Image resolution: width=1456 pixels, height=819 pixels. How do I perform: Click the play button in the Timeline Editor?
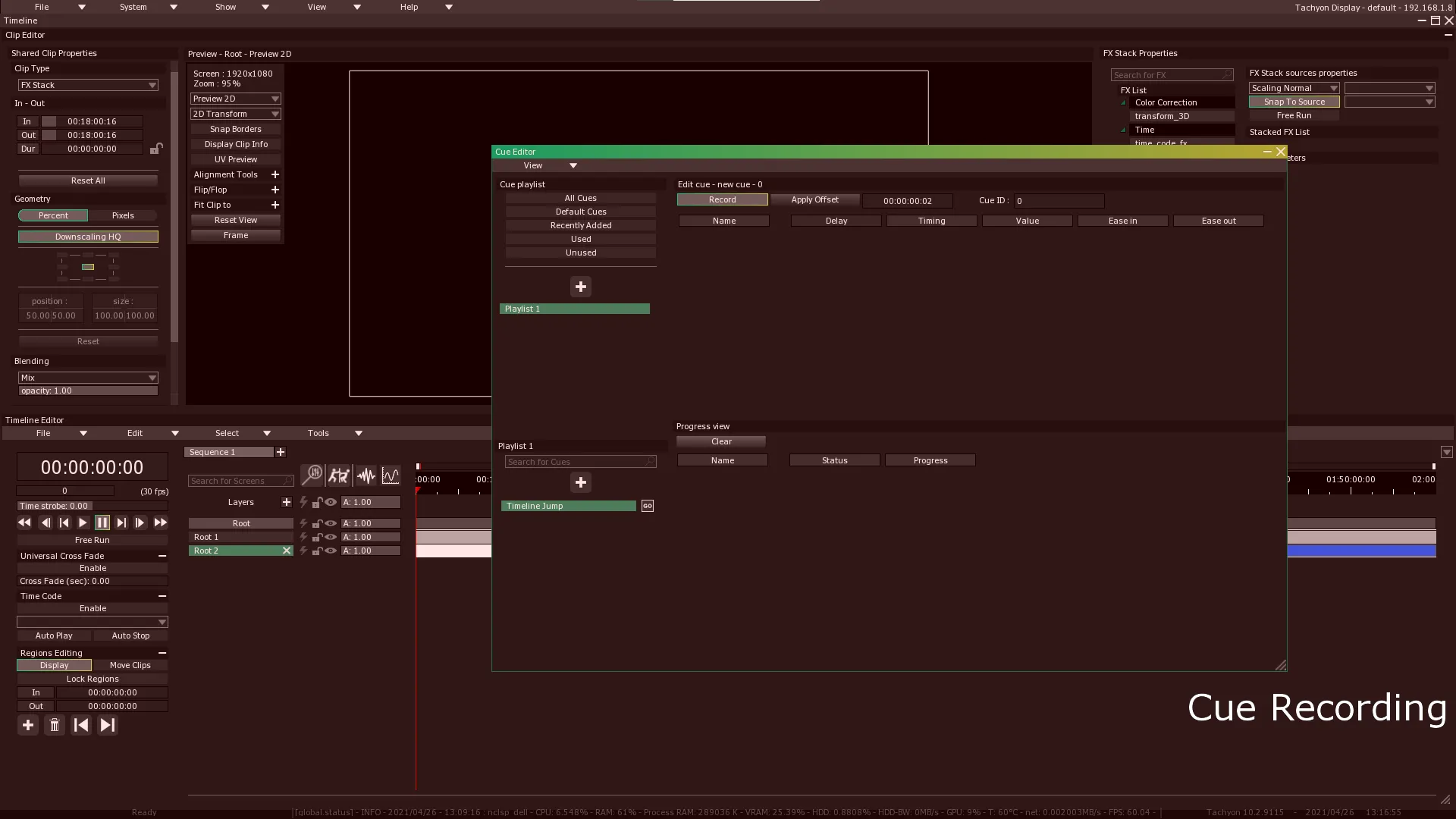[83, 522]
